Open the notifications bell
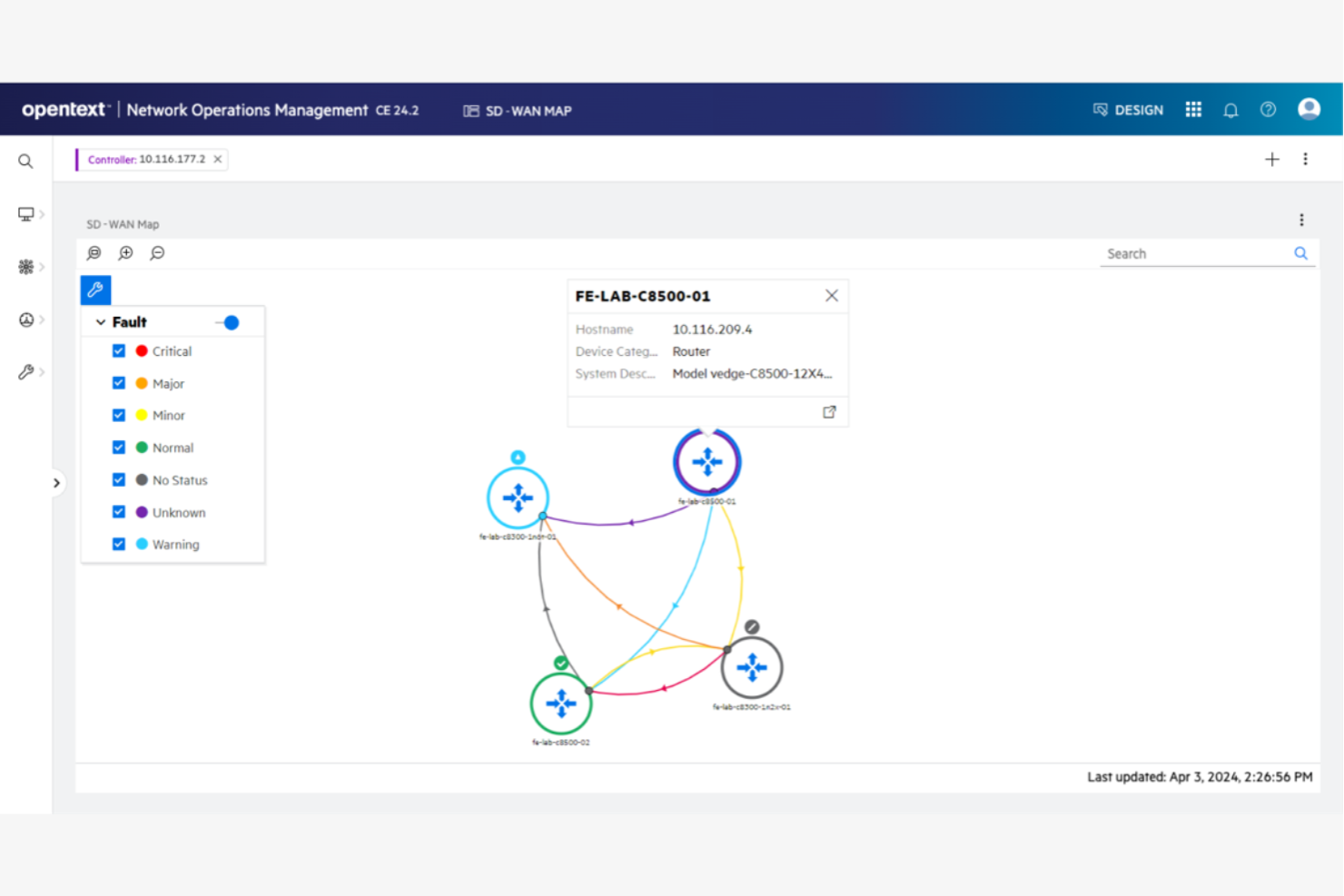This screenshot has width=1344, height=896. pos(1230,111)
